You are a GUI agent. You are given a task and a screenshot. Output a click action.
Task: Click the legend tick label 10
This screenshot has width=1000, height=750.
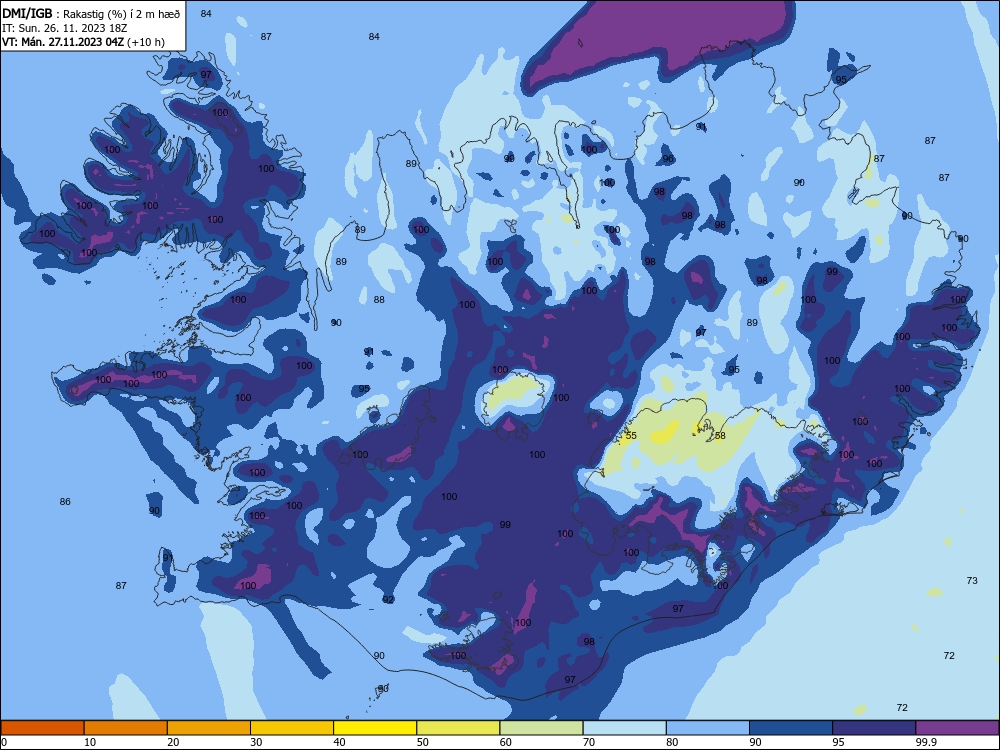click(90, 742)
